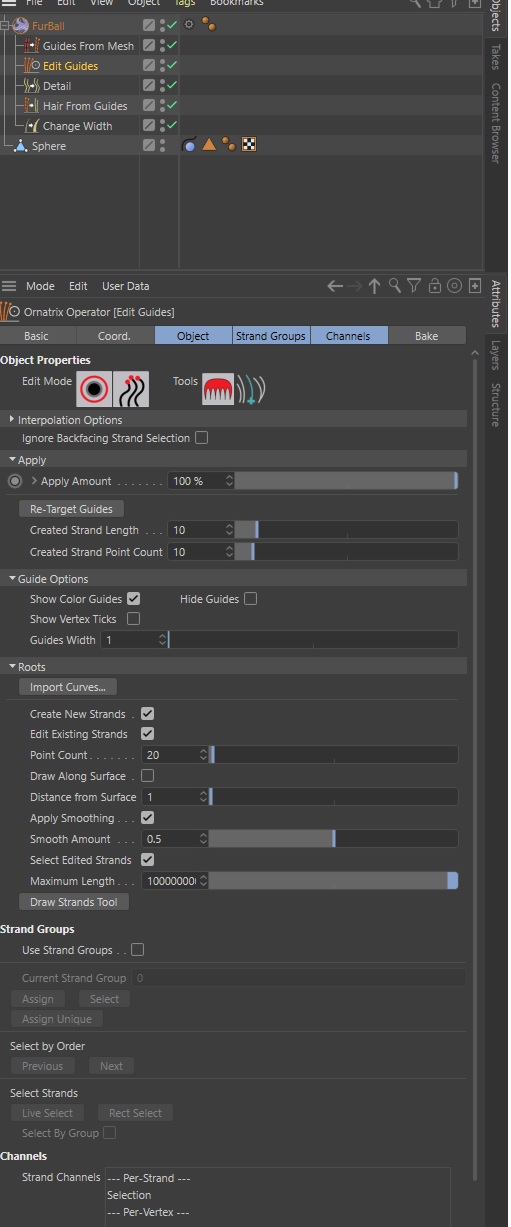Image resolution: width=511 pixels, height=1227 pixels.
Task: Click the Edit Guides operator icon
Action: click(x=32, y=66)
